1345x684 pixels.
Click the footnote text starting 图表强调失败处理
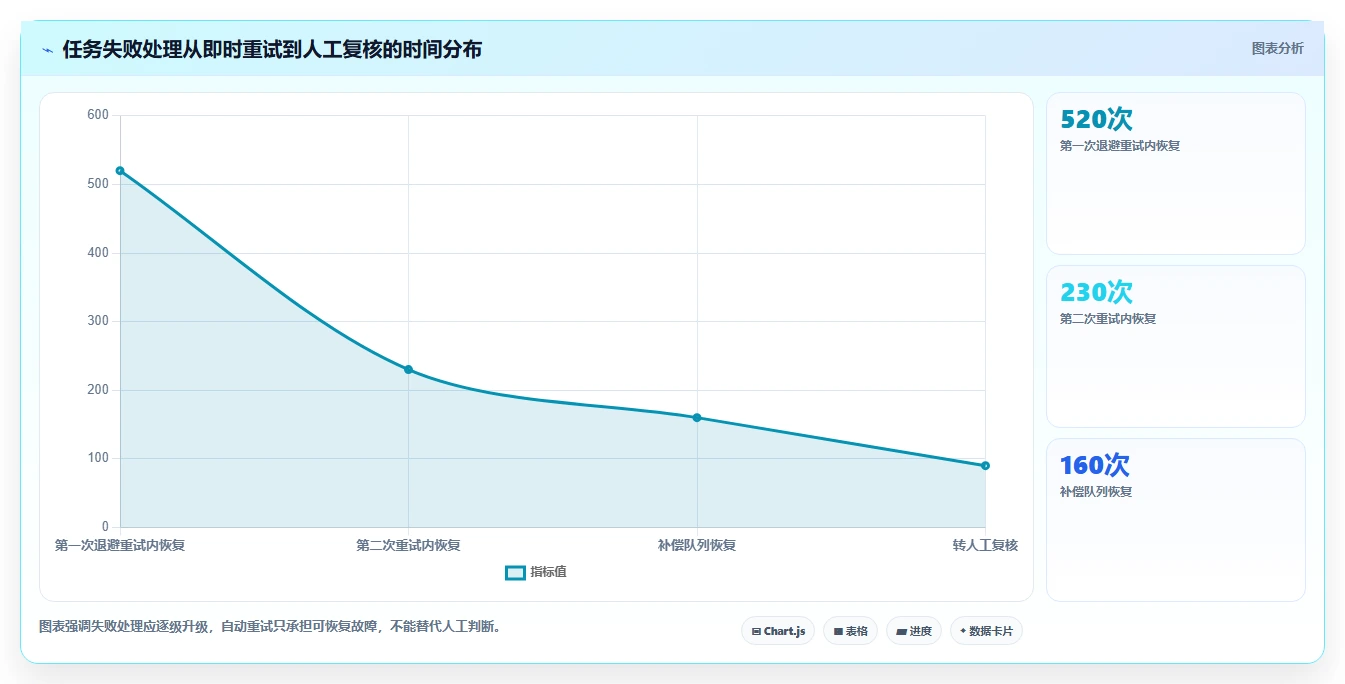click(270, 627)
